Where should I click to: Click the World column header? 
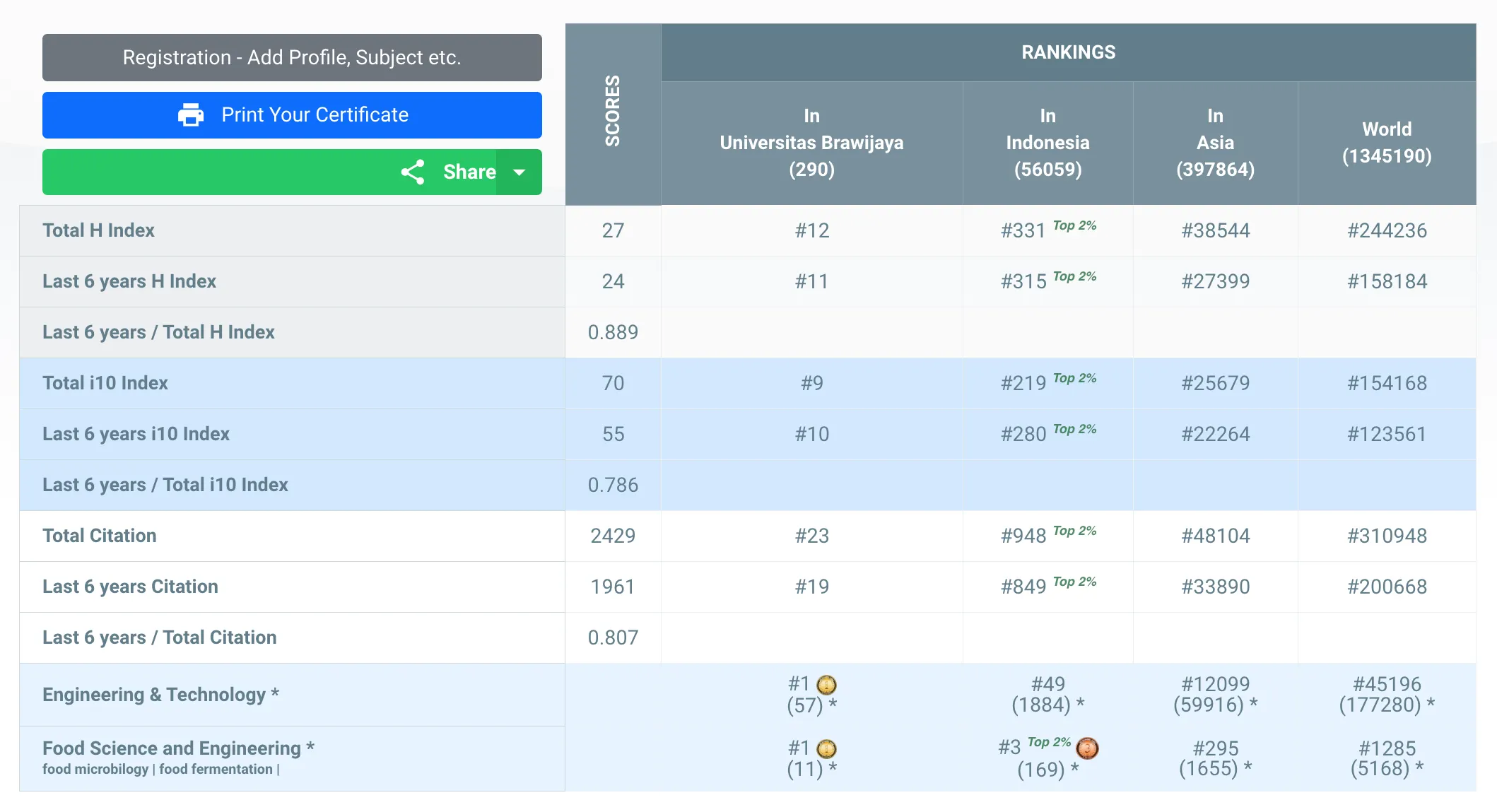pos(1386,143)
